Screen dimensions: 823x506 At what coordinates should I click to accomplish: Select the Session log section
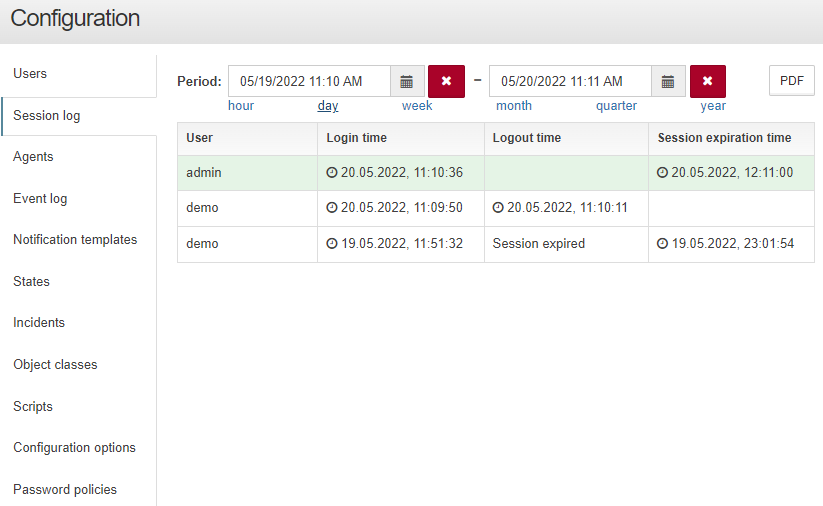[x=79, y=115]
